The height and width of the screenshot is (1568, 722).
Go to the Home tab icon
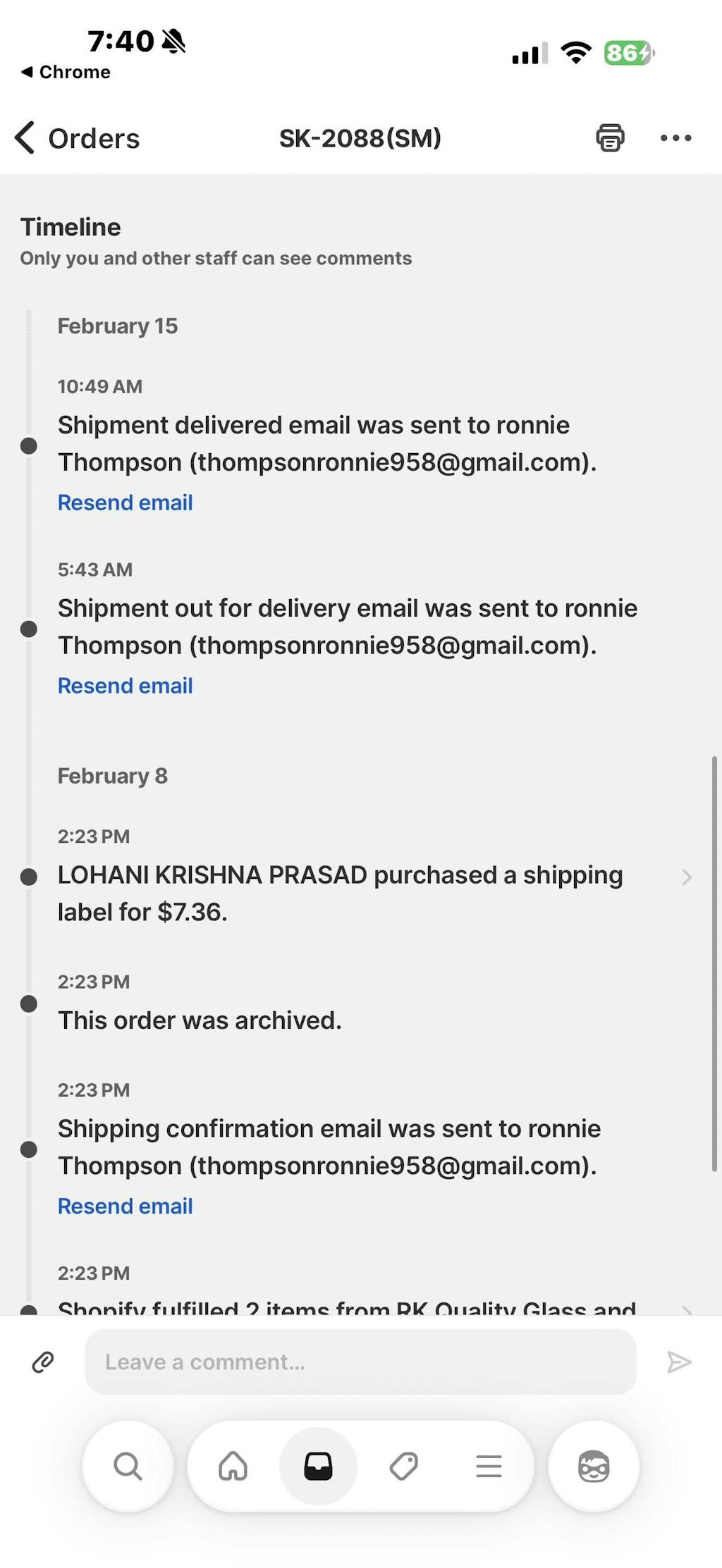point(233,1467)
